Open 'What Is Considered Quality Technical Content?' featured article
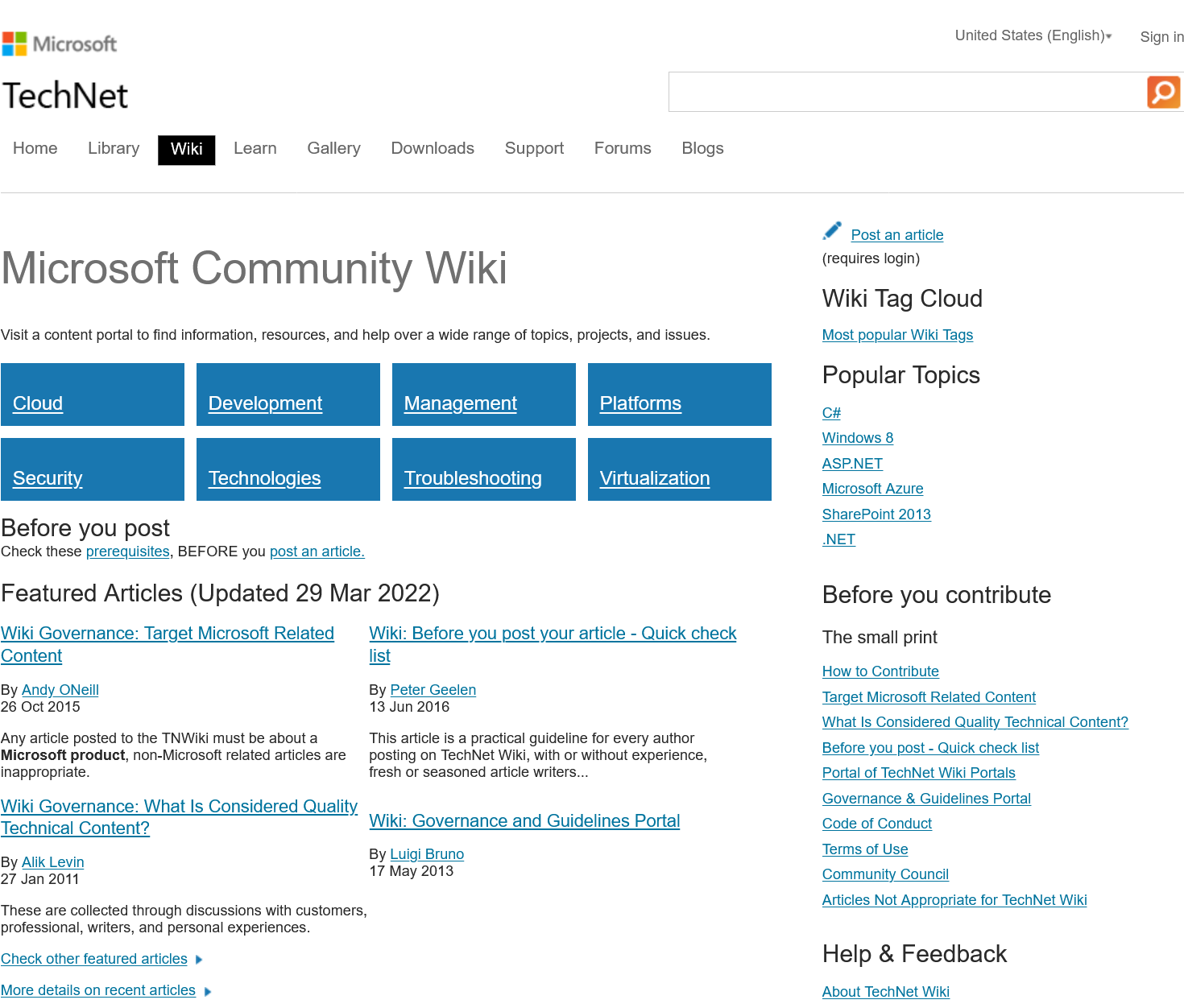 (179, 817)
